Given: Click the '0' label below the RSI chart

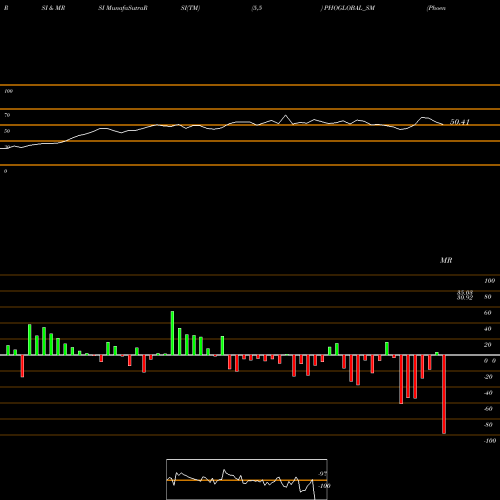Looking at the screenshot, I should 5,171.
